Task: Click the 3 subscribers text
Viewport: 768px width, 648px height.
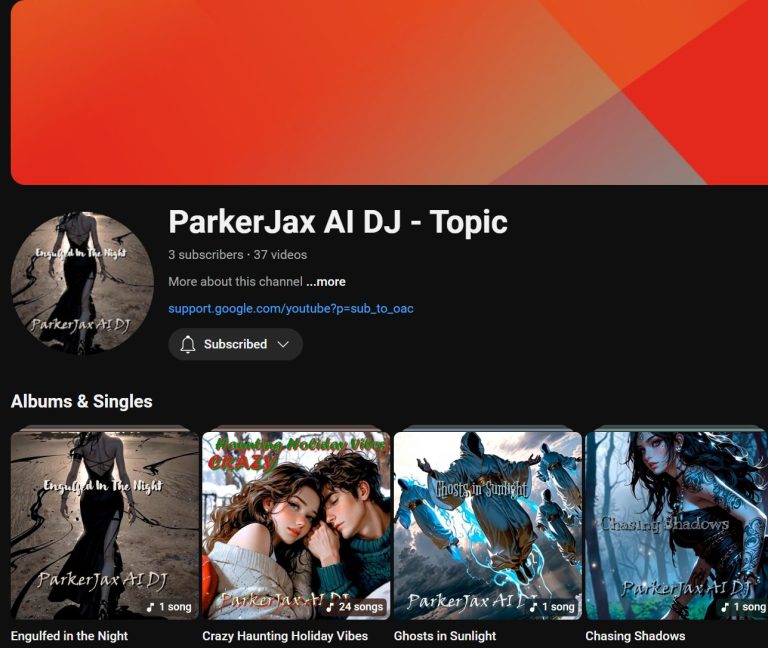Action: click(206, 255)
